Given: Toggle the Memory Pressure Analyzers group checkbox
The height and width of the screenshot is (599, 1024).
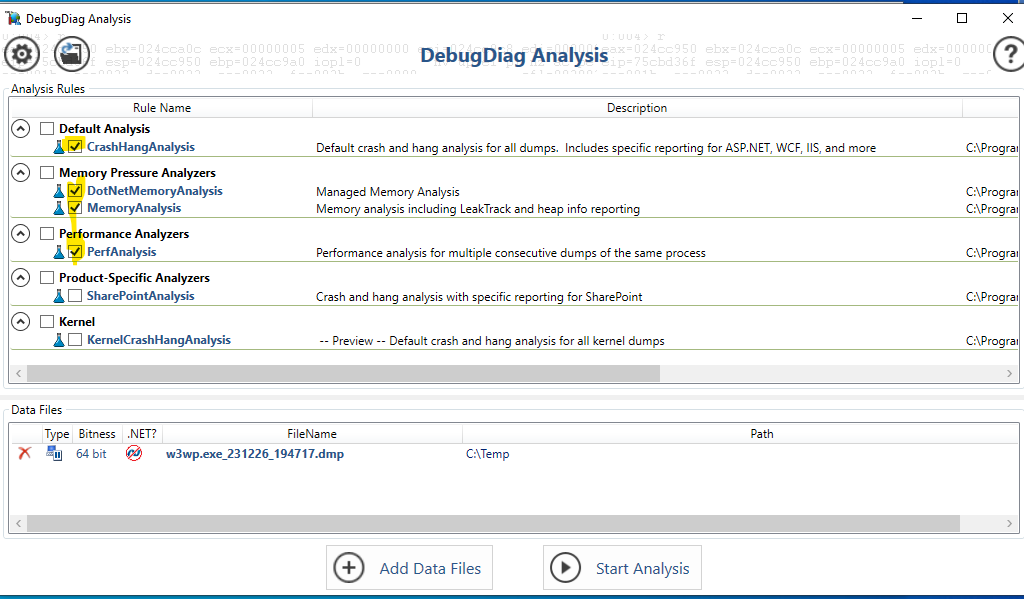Looking at the screenshot, I should coord(47,172).
